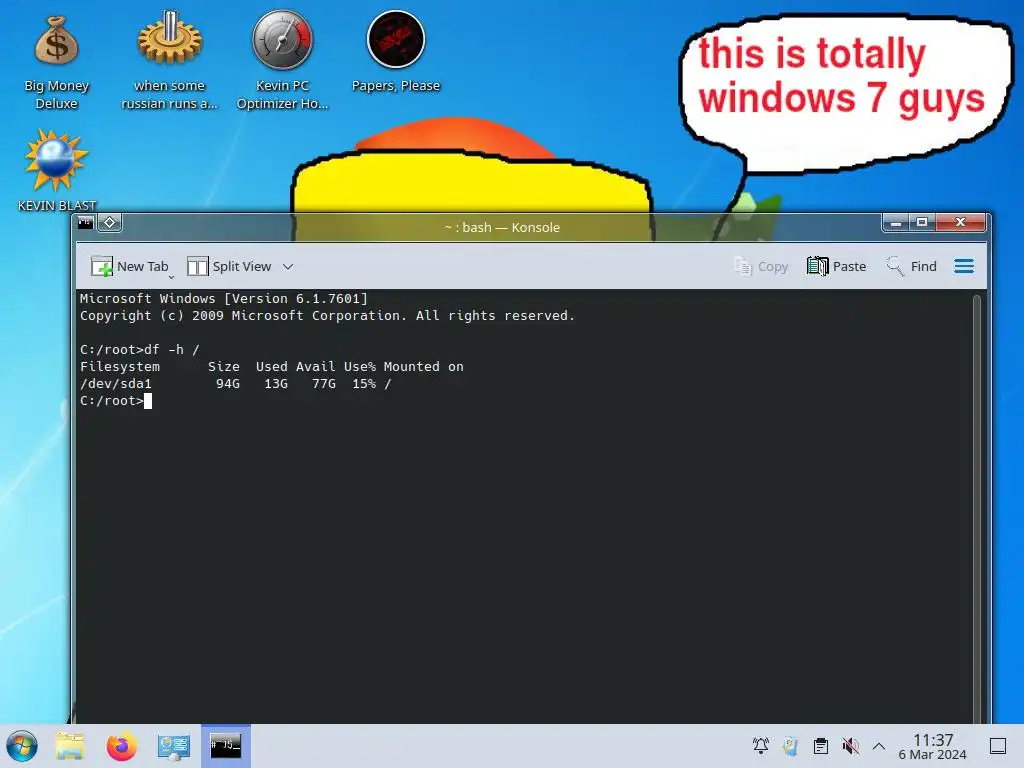
Task: Click the Split View button
Action: [x=229, y=266]
